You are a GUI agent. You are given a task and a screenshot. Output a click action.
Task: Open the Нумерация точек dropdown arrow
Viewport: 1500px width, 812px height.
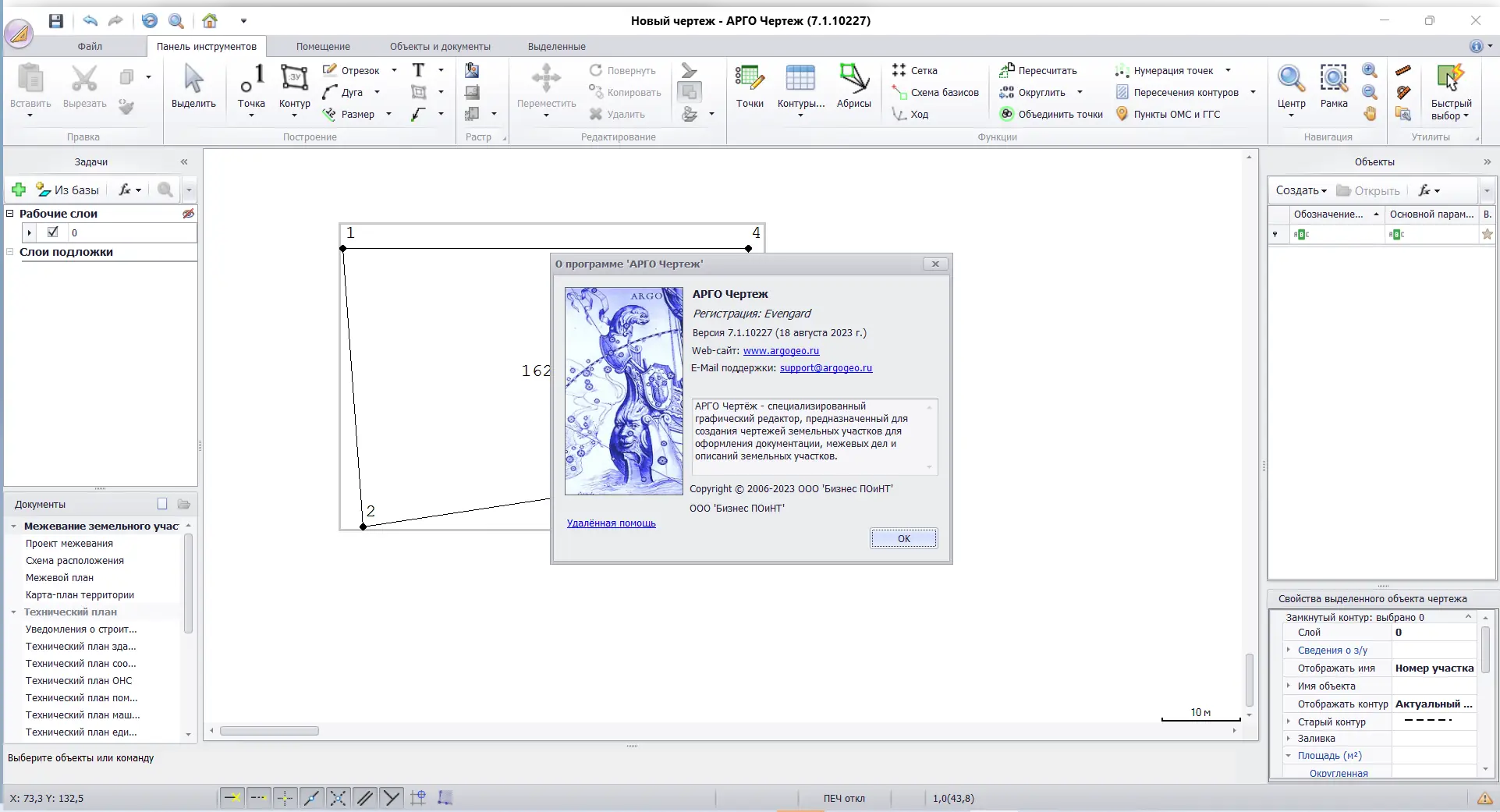[x=1228, y=70]
